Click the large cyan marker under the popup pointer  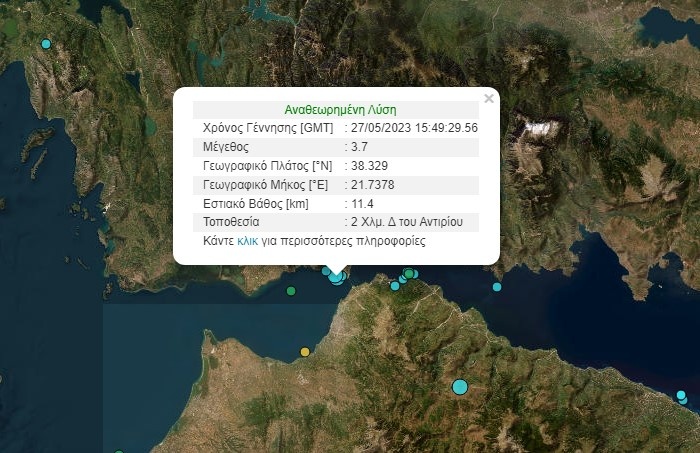click(337, 276)
